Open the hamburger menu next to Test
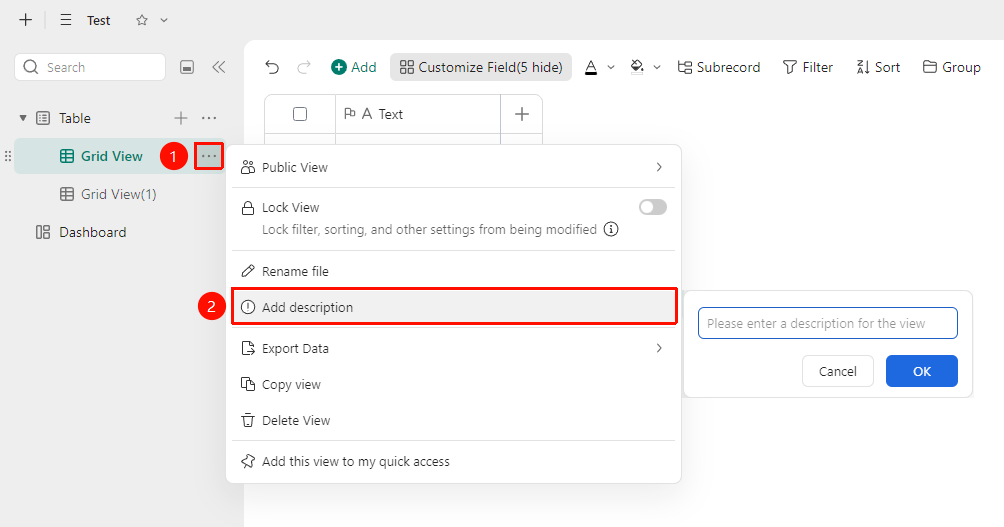1004x527 pixels. [65, 20]
